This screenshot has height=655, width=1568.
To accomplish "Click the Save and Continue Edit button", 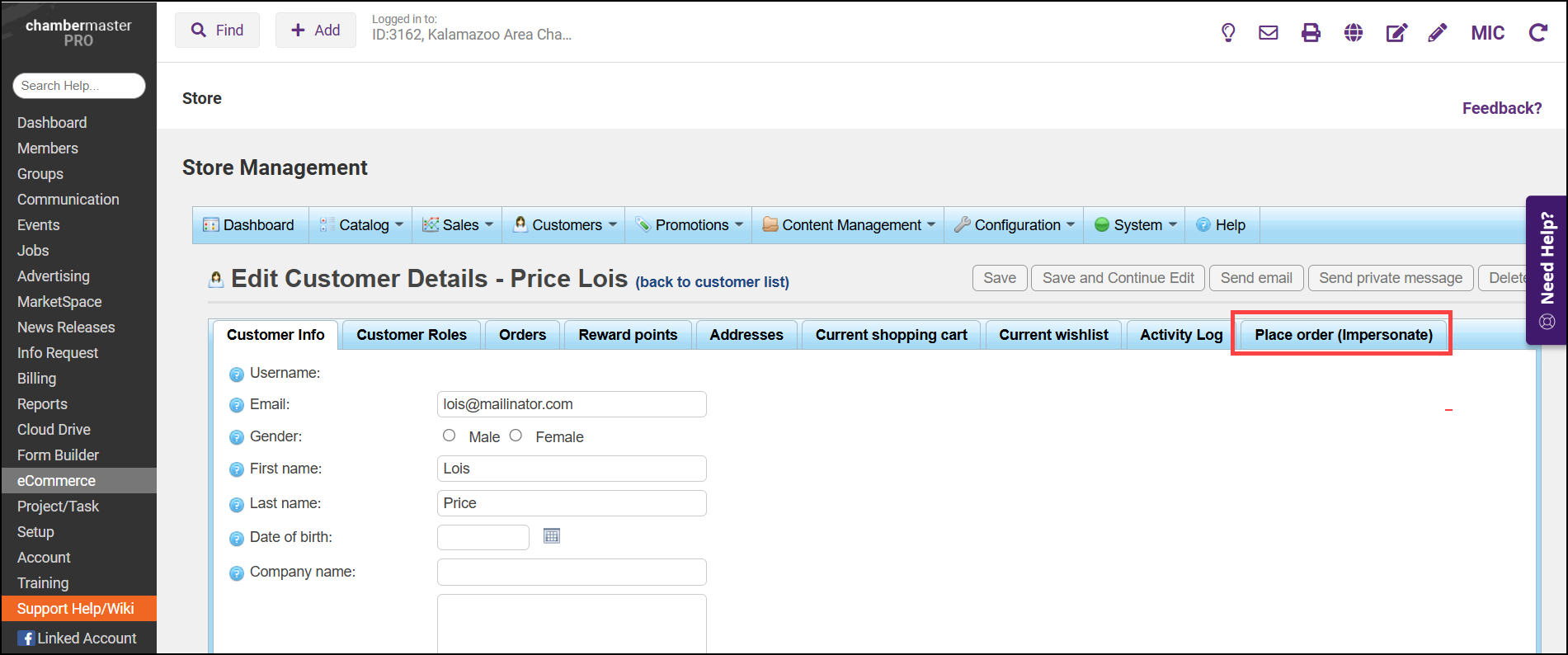I will point(1118,278).
